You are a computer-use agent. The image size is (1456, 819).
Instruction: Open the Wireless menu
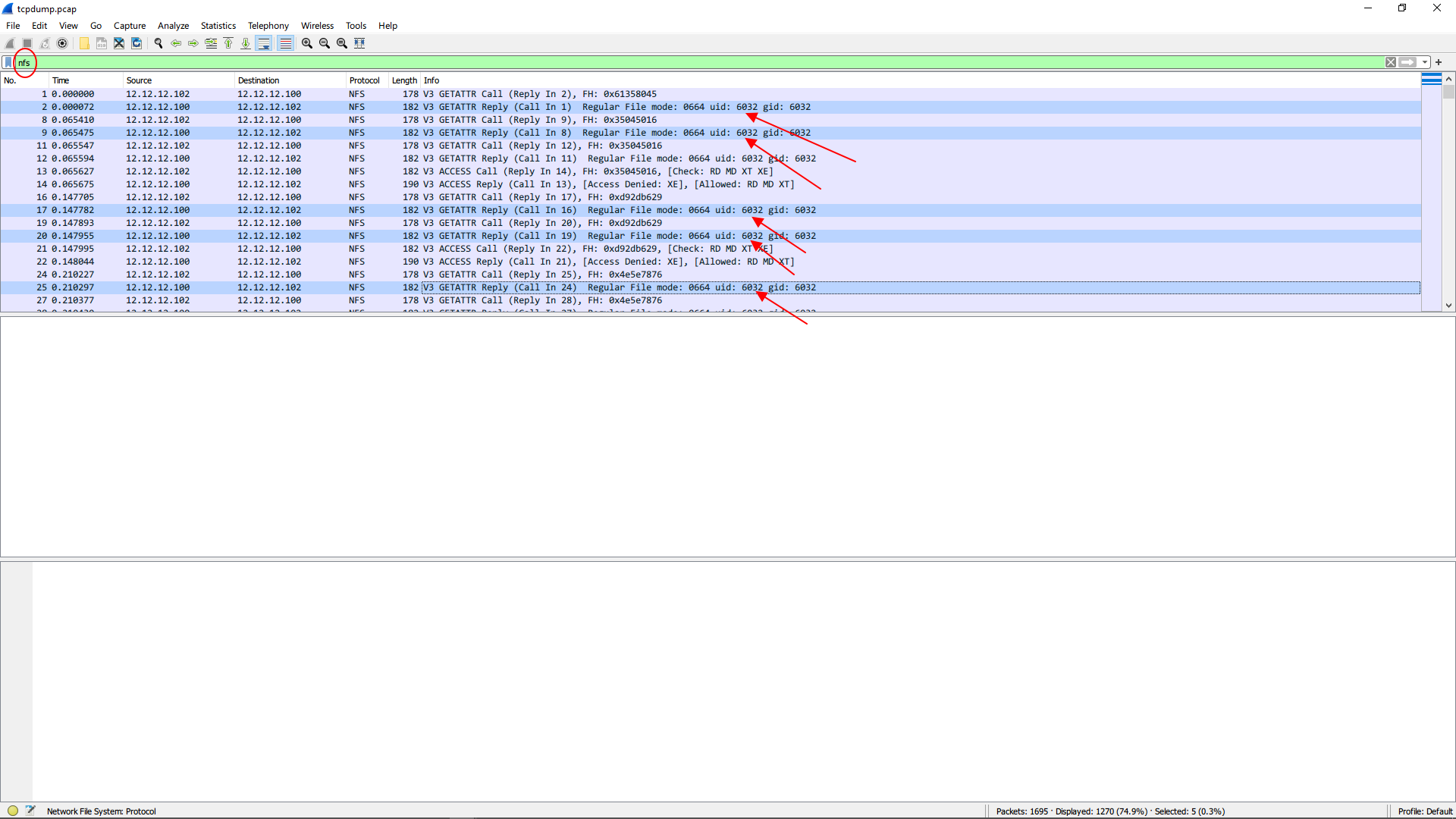click(x=317, y=26)
